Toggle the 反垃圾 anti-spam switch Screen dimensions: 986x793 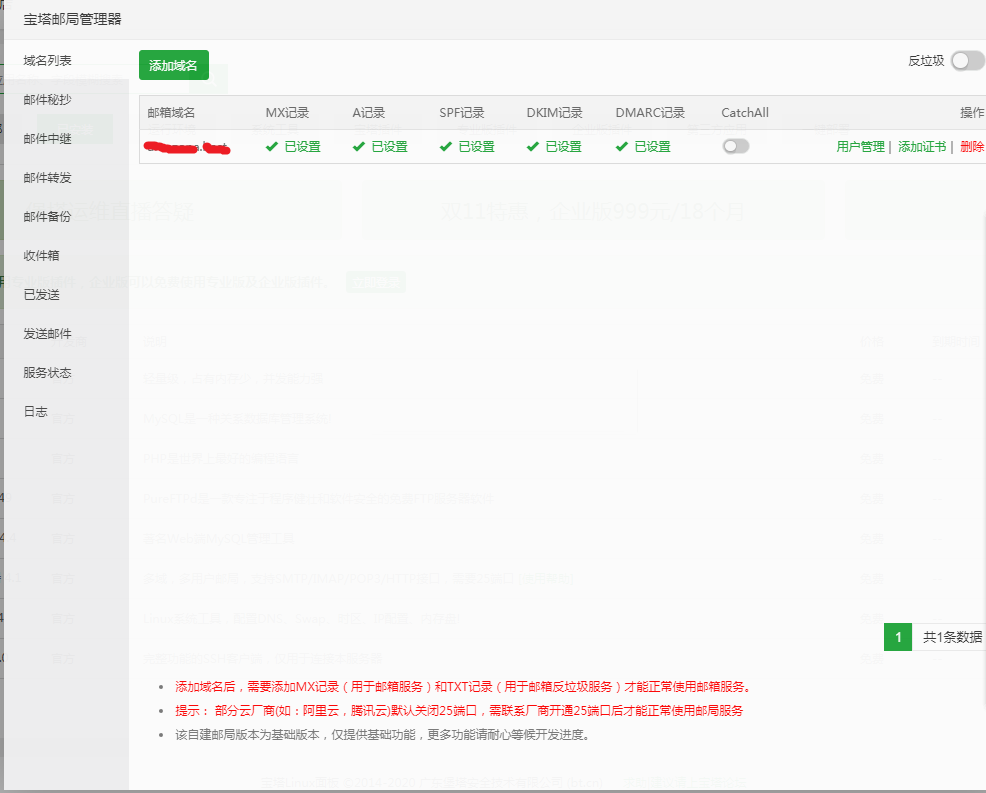[968, 61]
